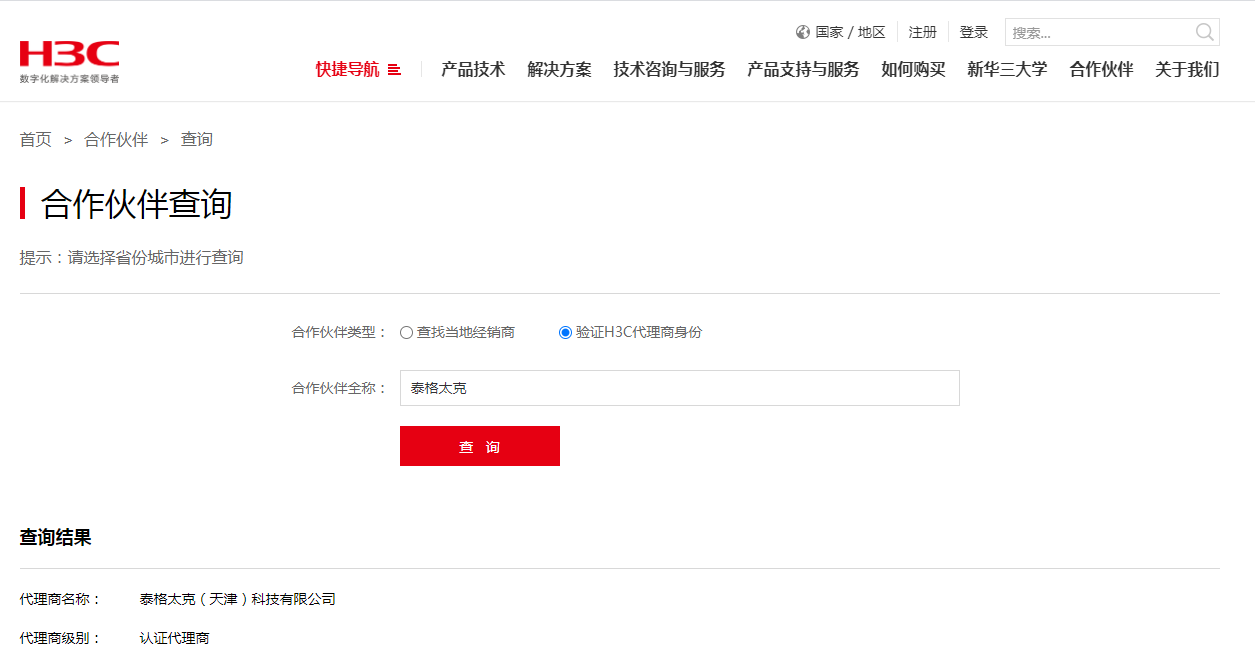Open the 关于我们 navigation item

pos(1187,70)
